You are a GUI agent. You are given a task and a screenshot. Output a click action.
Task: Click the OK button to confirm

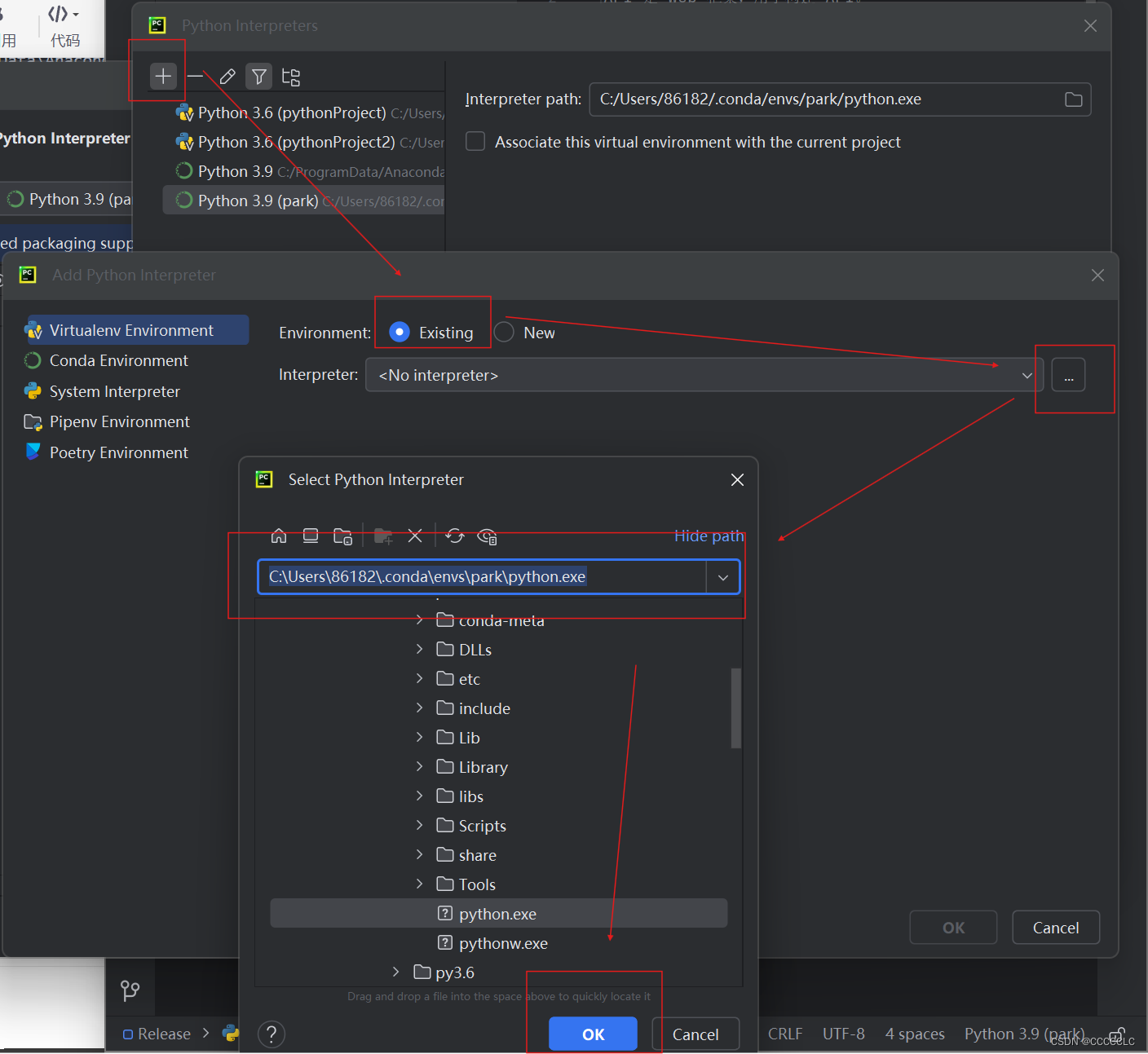coord(593,1034)
